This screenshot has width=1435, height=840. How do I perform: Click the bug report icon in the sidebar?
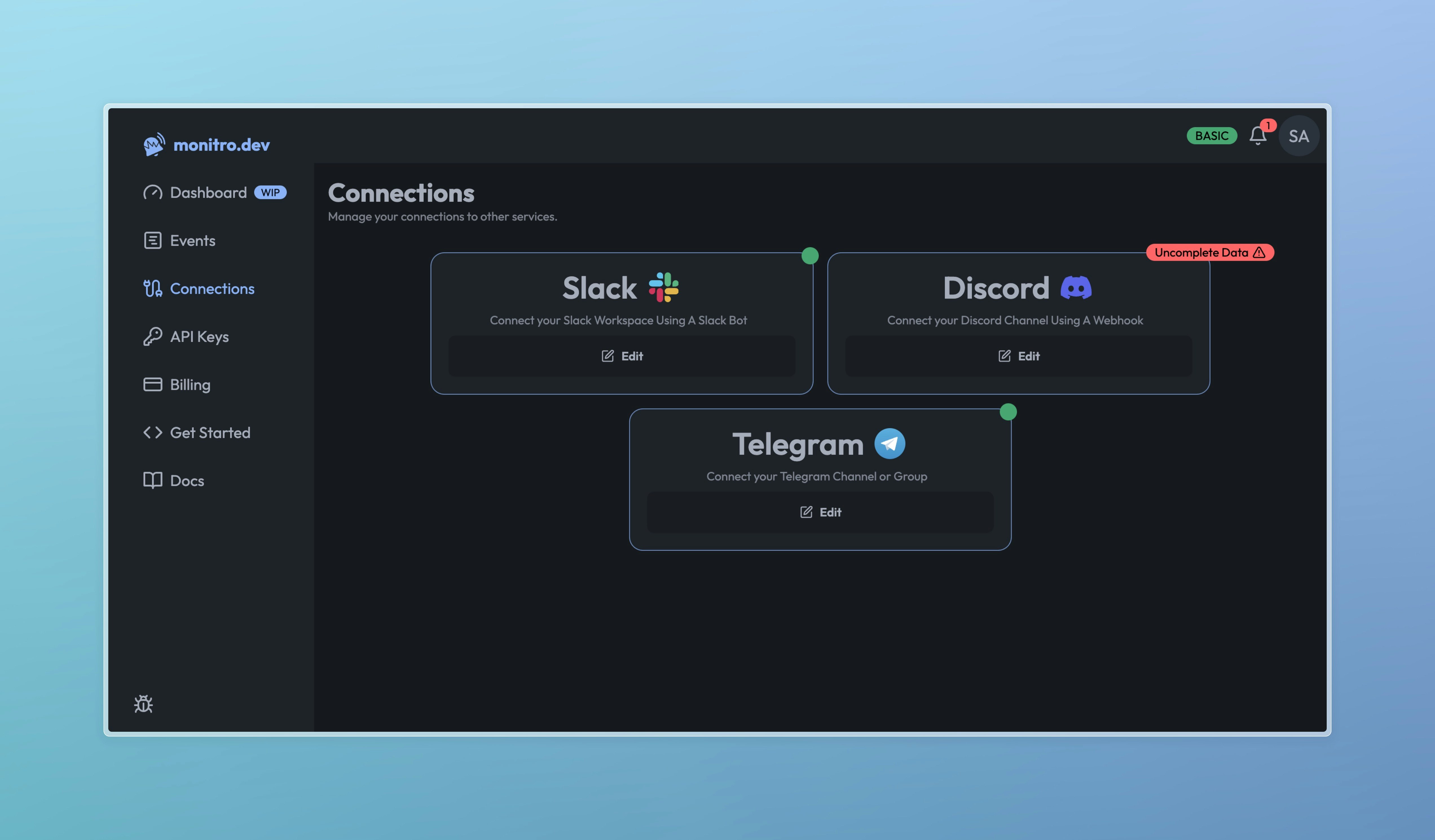[144, 704]
